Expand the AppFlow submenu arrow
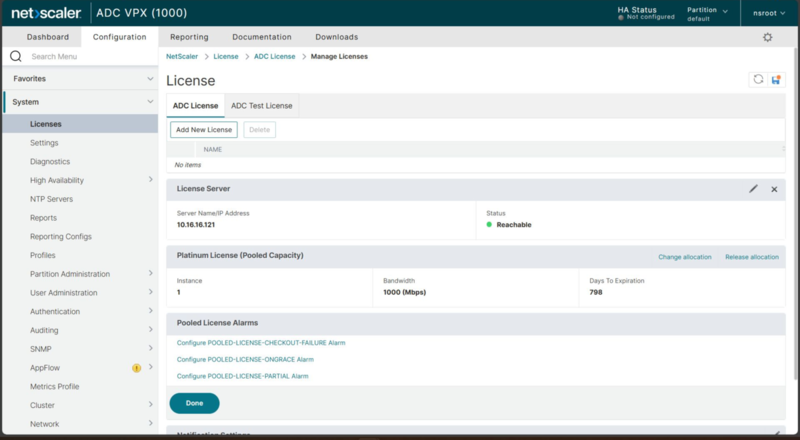 click(151, 367)
